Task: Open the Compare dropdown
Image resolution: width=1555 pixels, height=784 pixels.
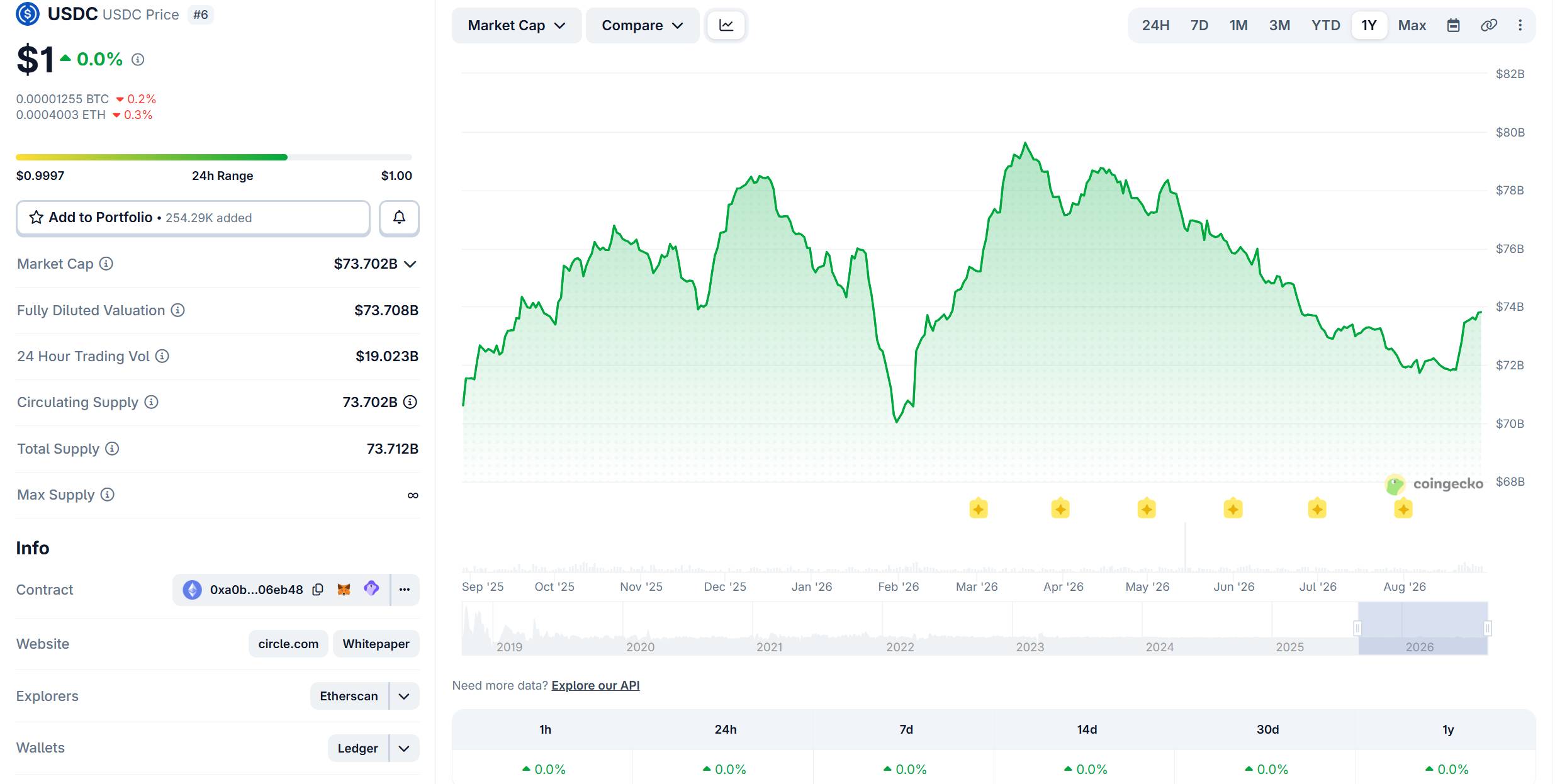Action: coord(643,26)
